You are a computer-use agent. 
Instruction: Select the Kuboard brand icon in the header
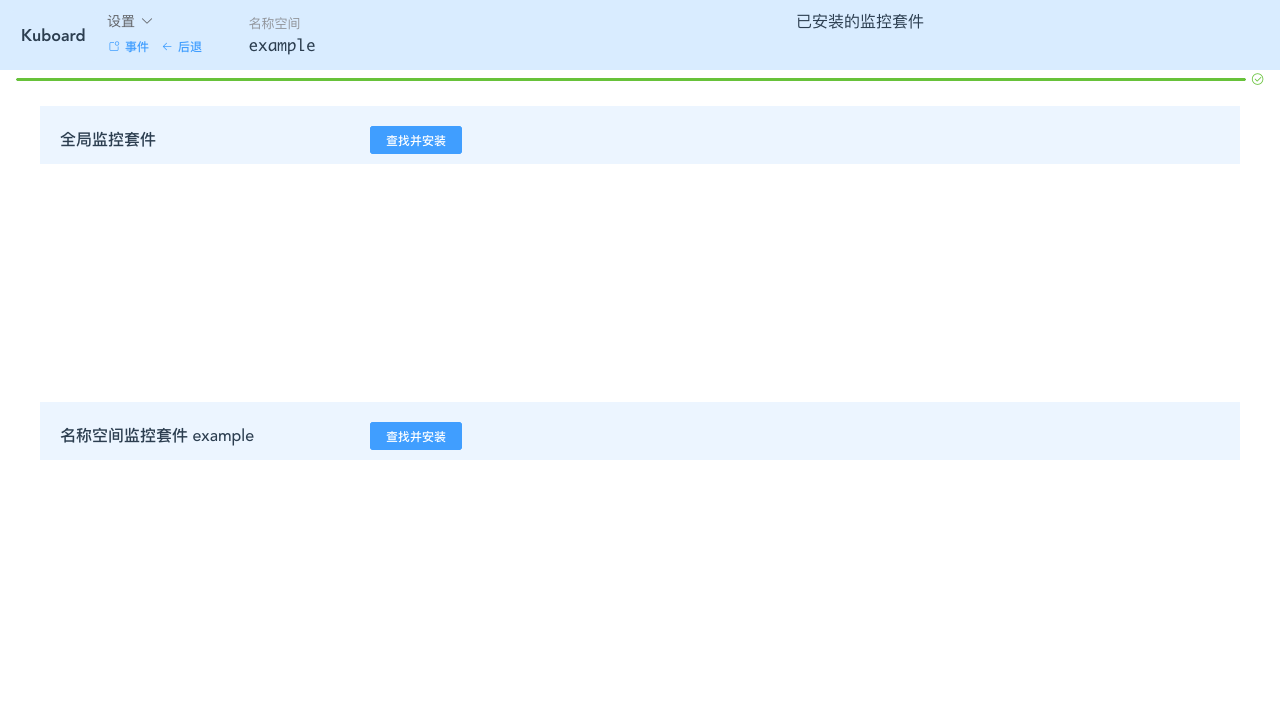pos(53,35)
